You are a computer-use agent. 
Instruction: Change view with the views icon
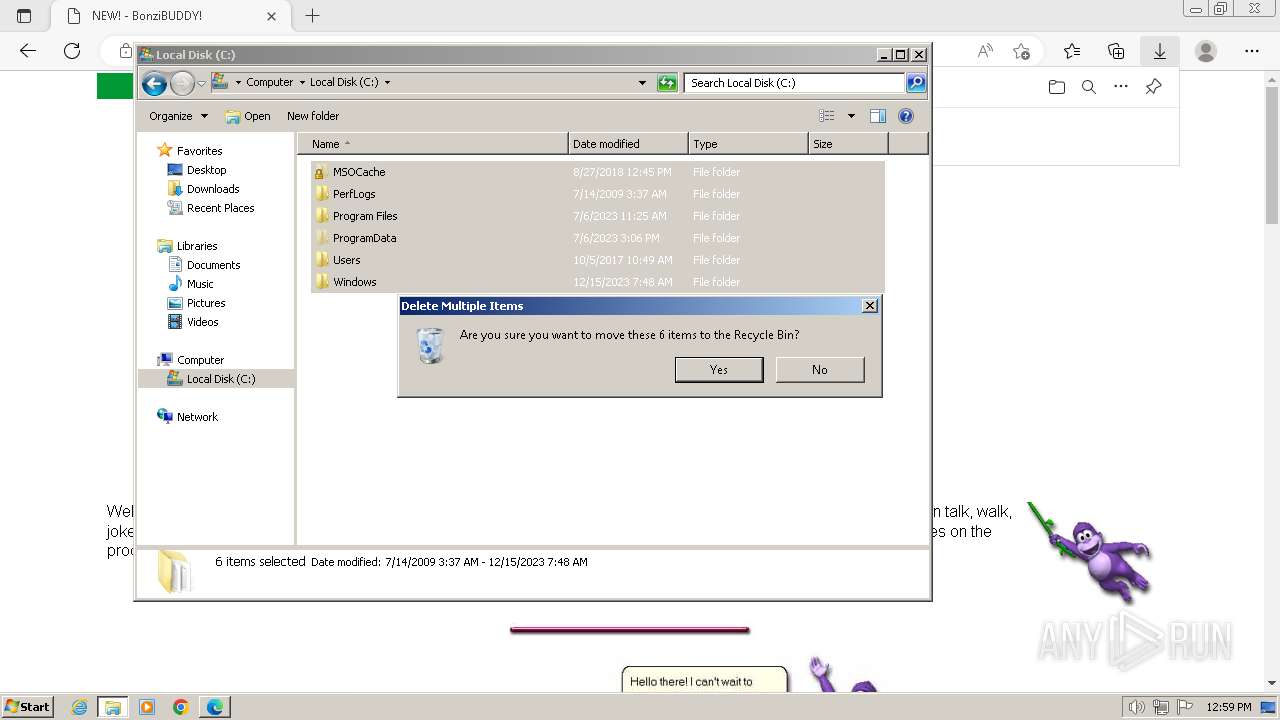pos(826,116)
